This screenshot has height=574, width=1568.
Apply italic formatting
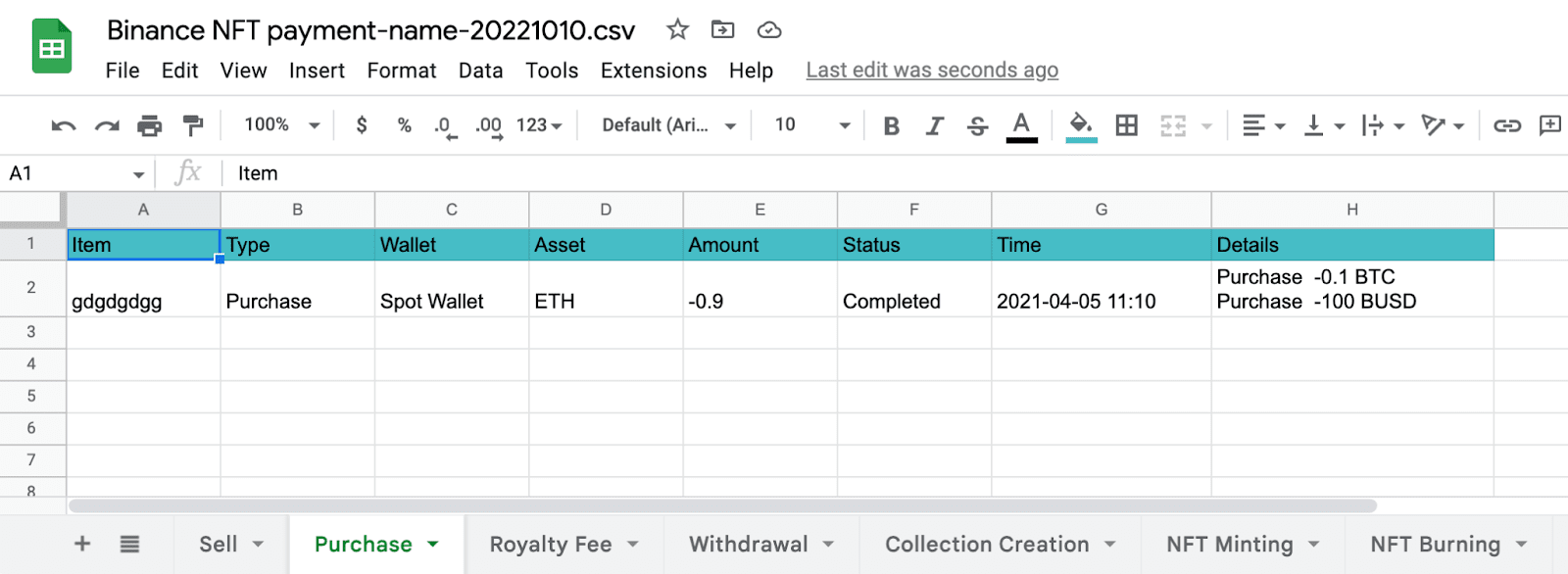935,125
